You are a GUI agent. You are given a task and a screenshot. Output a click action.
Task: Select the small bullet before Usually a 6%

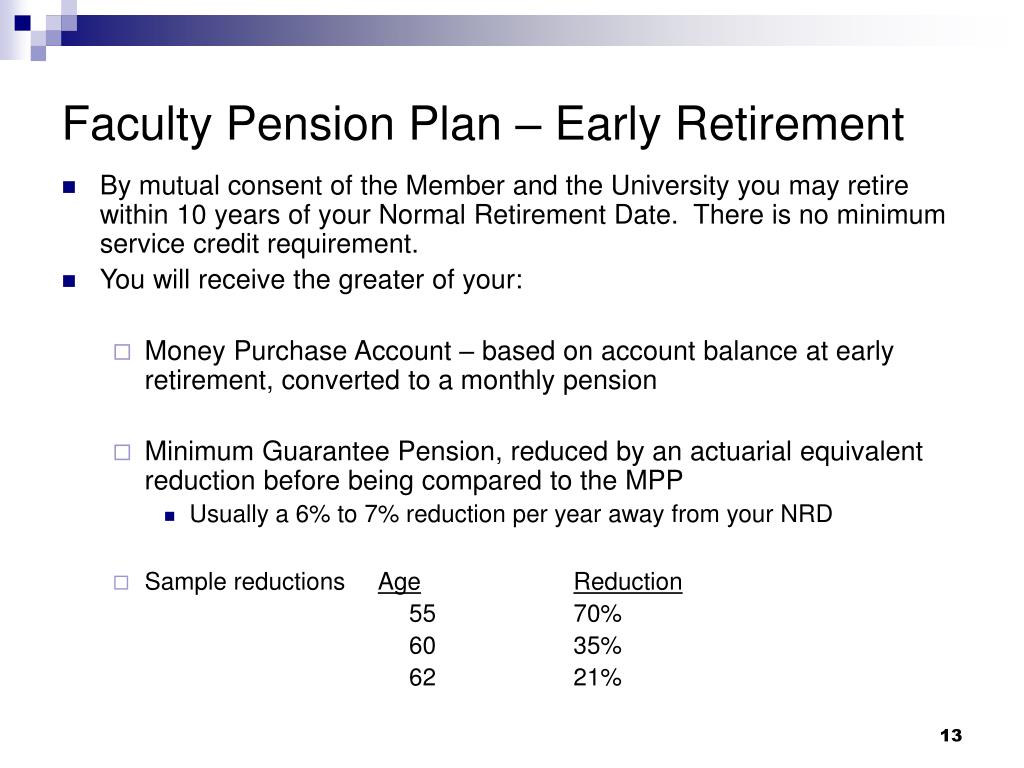170,516
